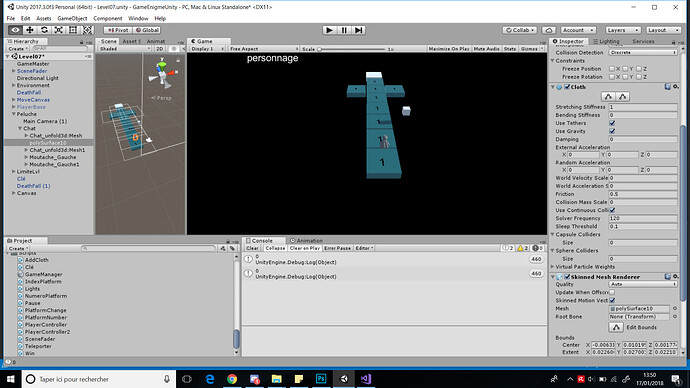Click the Step frame button

(x=359, y=30)
